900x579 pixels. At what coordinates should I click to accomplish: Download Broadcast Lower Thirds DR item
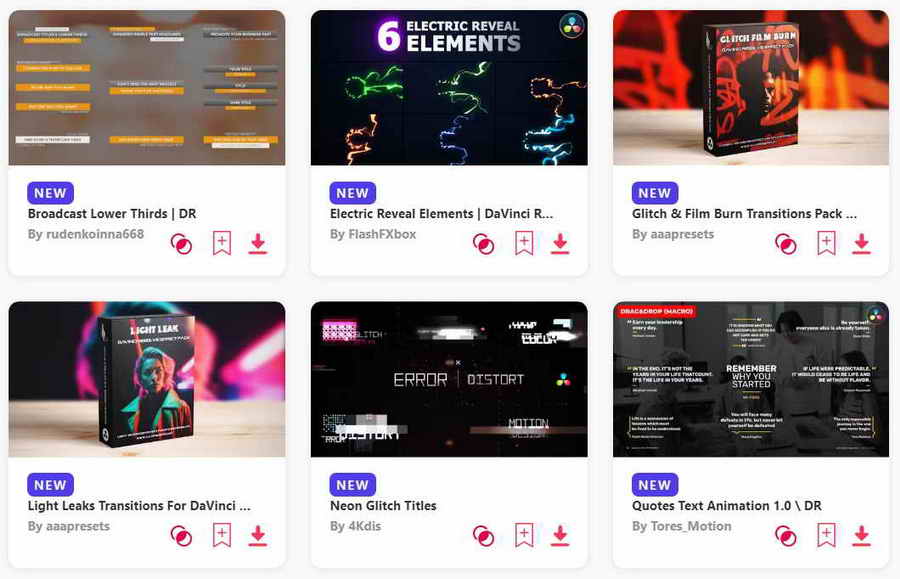[x=258, y=244]
